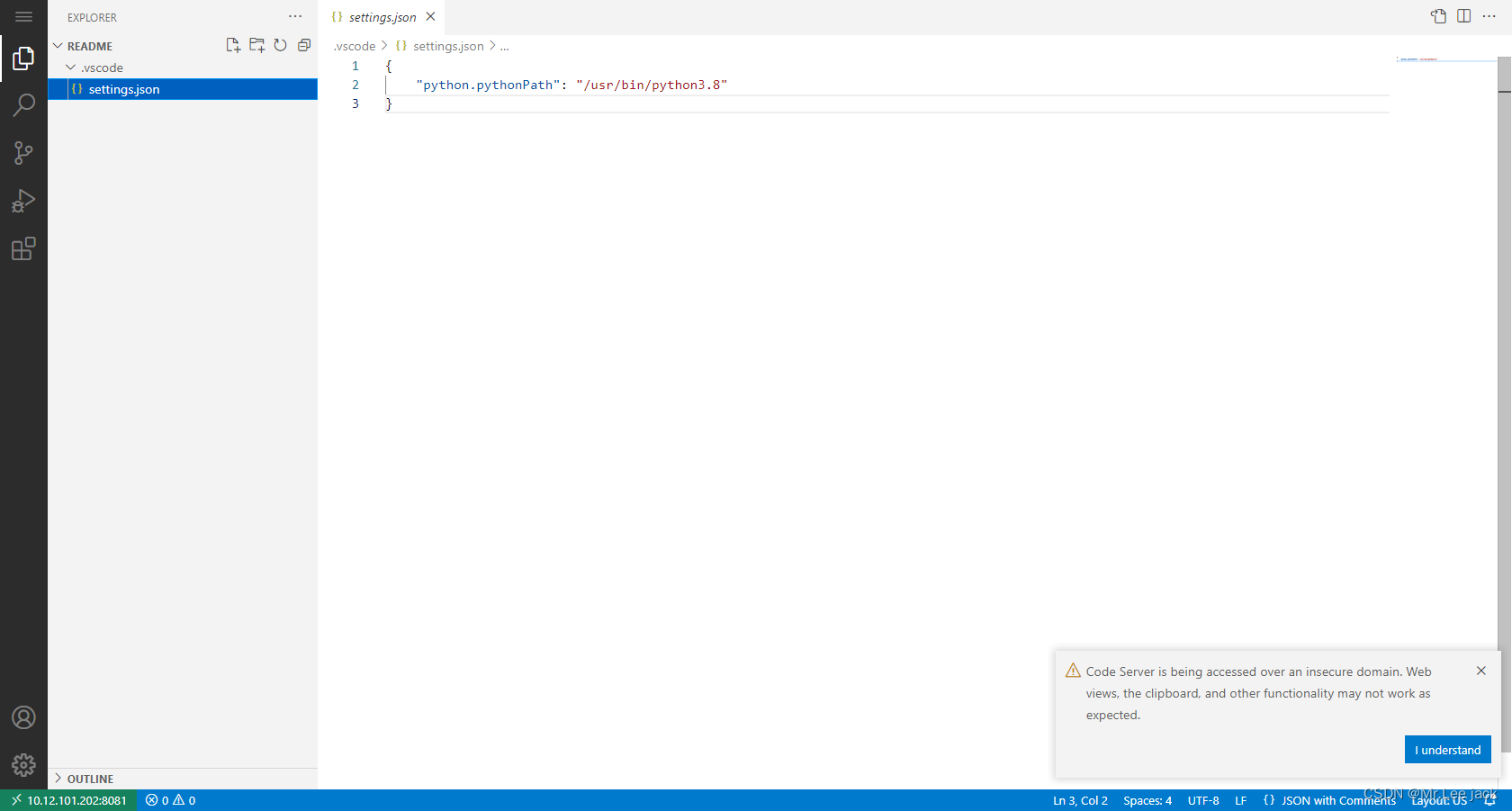1512x811 pixels.
Task: Open the Search view in activity bar
Action: 23,105
